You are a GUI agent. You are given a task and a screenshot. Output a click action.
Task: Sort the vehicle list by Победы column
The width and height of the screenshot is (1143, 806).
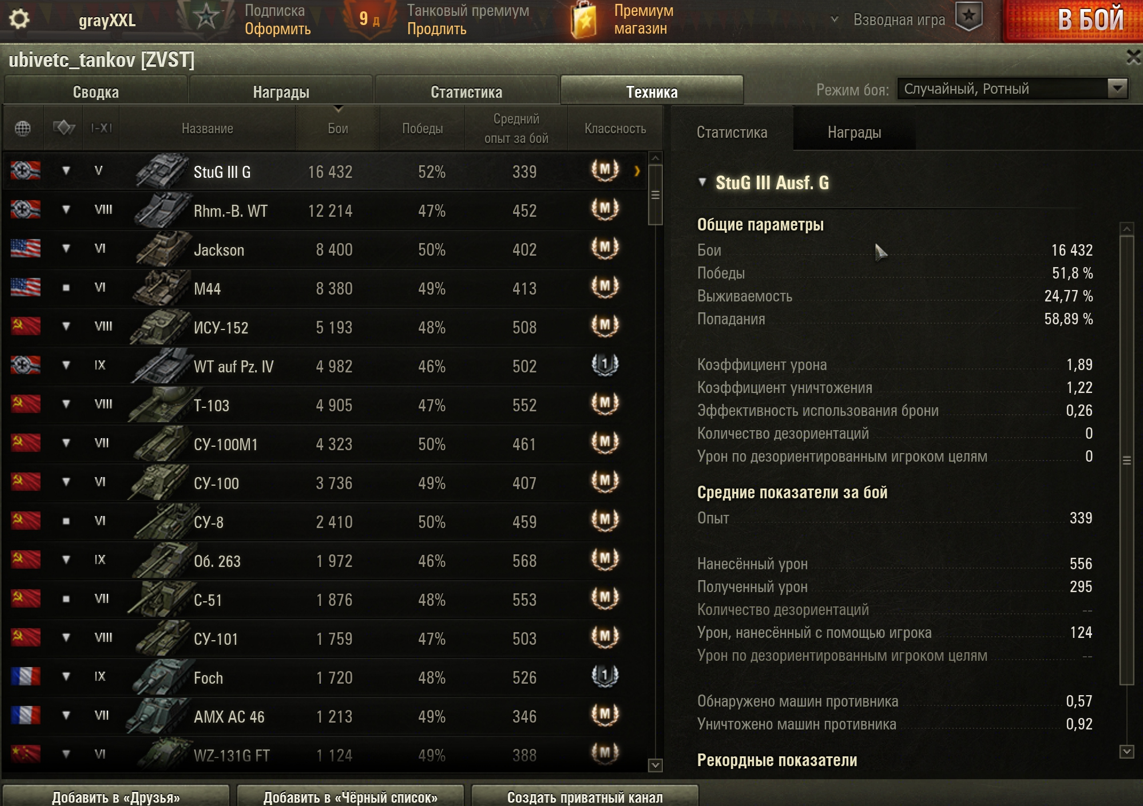click(x=422, y=128)
